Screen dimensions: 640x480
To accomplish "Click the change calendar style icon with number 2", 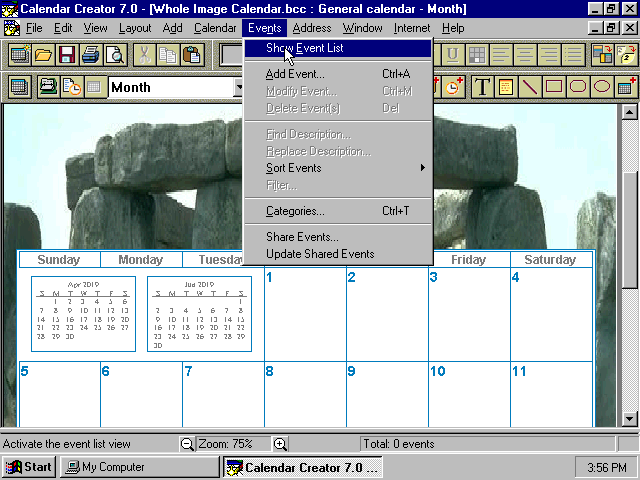I will 626,54.
